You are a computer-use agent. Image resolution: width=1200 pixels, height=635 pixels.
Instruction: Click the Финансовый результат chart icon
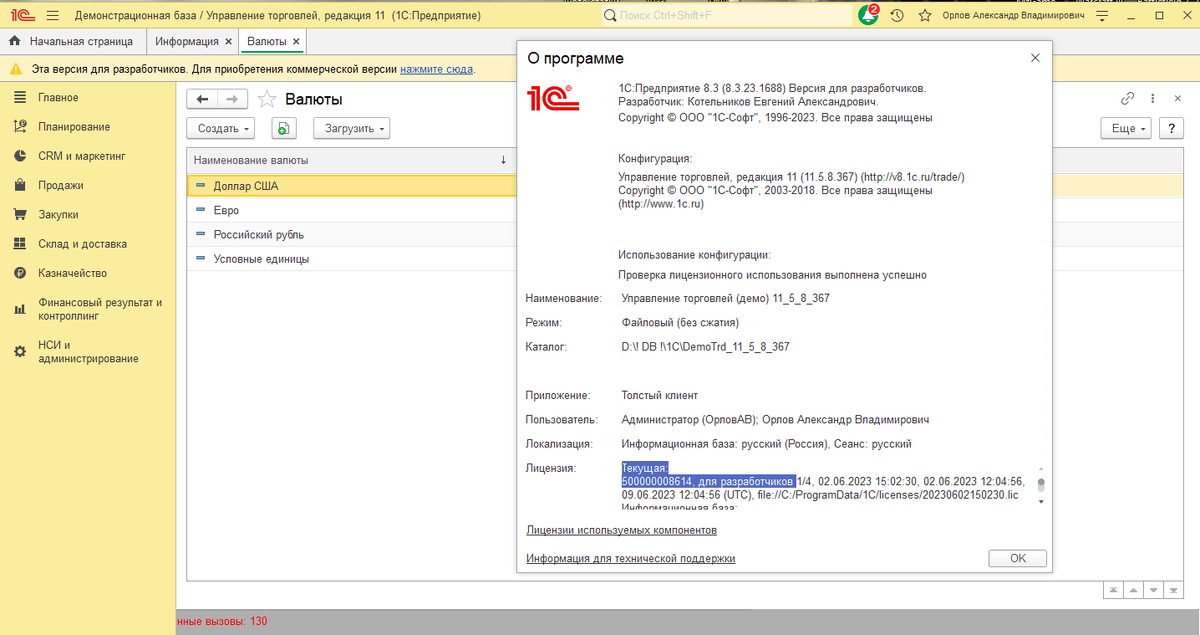click(19, 309)
